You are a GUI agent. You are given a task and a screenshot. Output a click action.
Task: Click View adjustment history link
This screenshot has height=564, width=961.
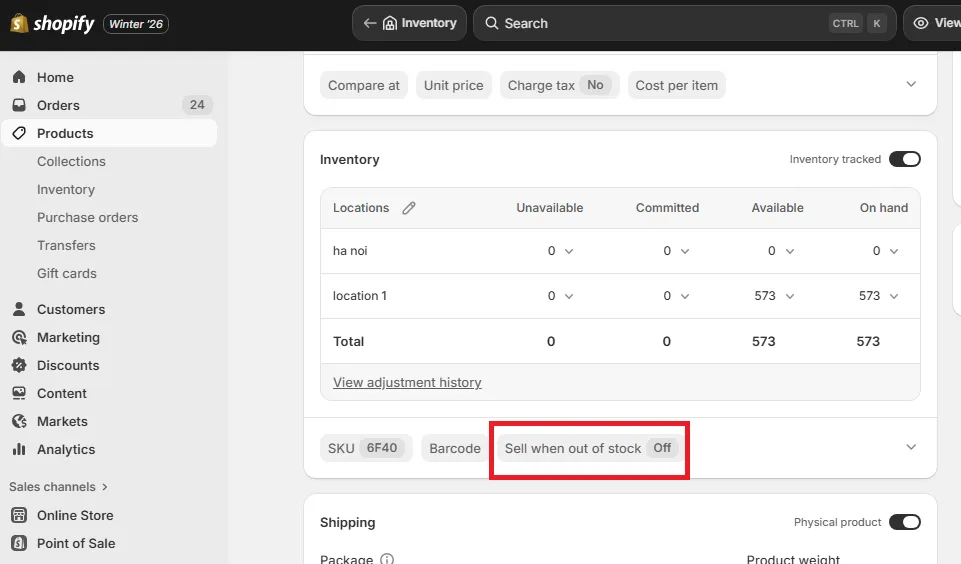click(x=407, y=383)
